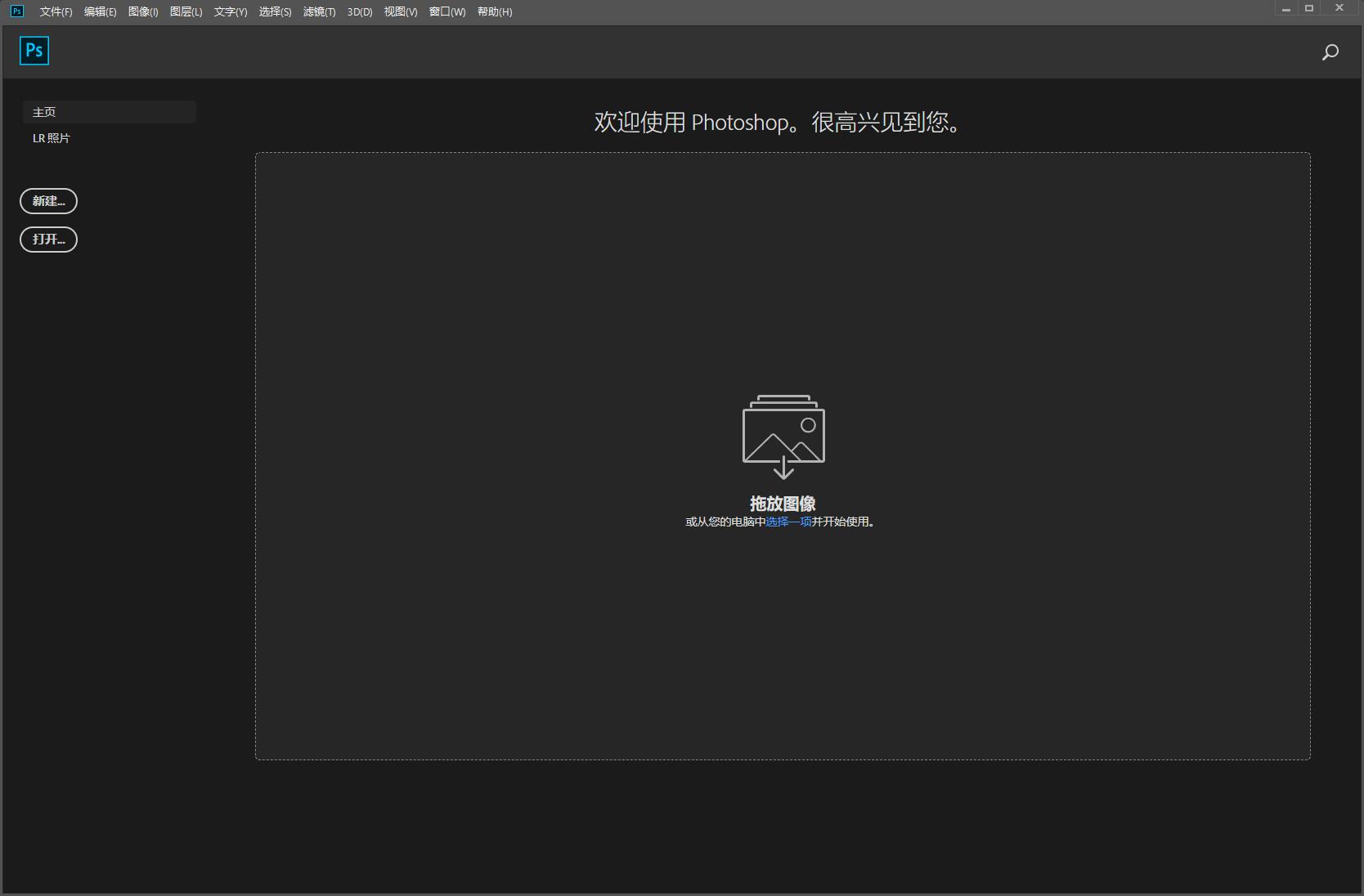The image size is (1364, 896).
Task: Open the 编辑(E) menu
Action: [x=100, y=11]
